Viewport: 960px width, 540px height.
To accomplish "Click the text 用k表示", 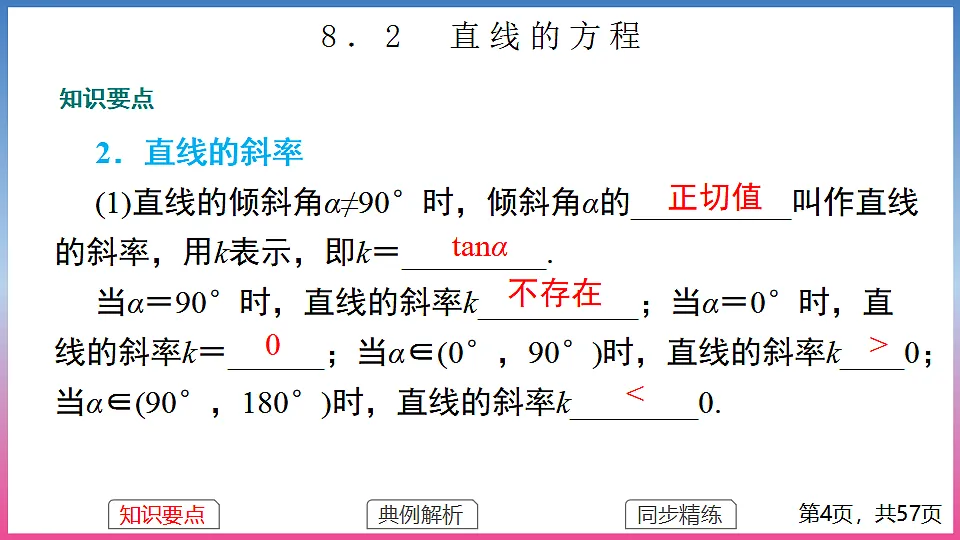I will [237, 252].
